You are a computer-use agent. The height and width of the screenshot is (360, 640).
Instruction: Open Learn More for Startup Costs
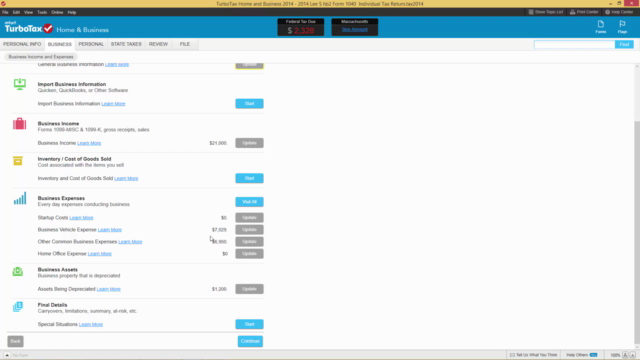point(81,218)
